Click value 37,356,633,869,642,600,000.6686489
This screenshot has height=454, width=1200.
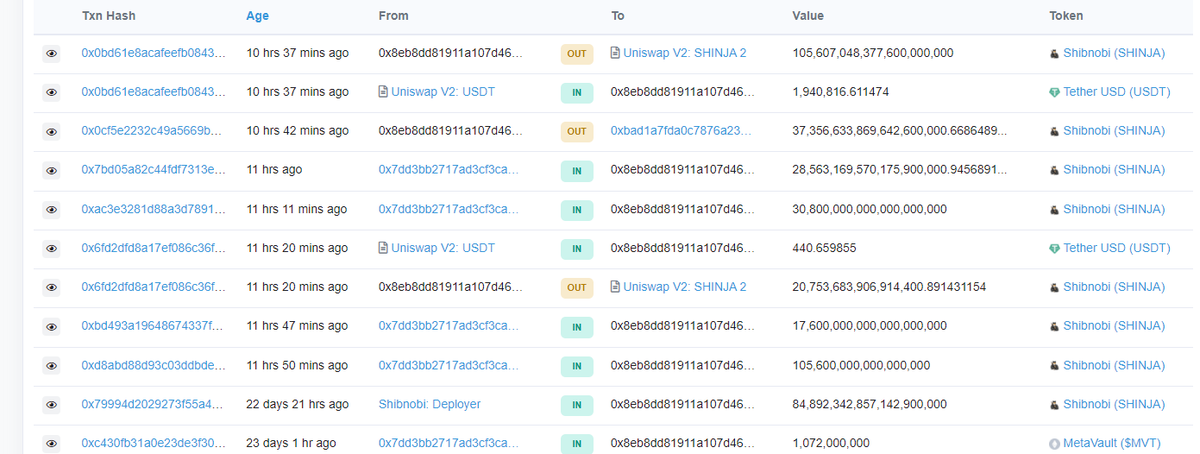[900, 131]
